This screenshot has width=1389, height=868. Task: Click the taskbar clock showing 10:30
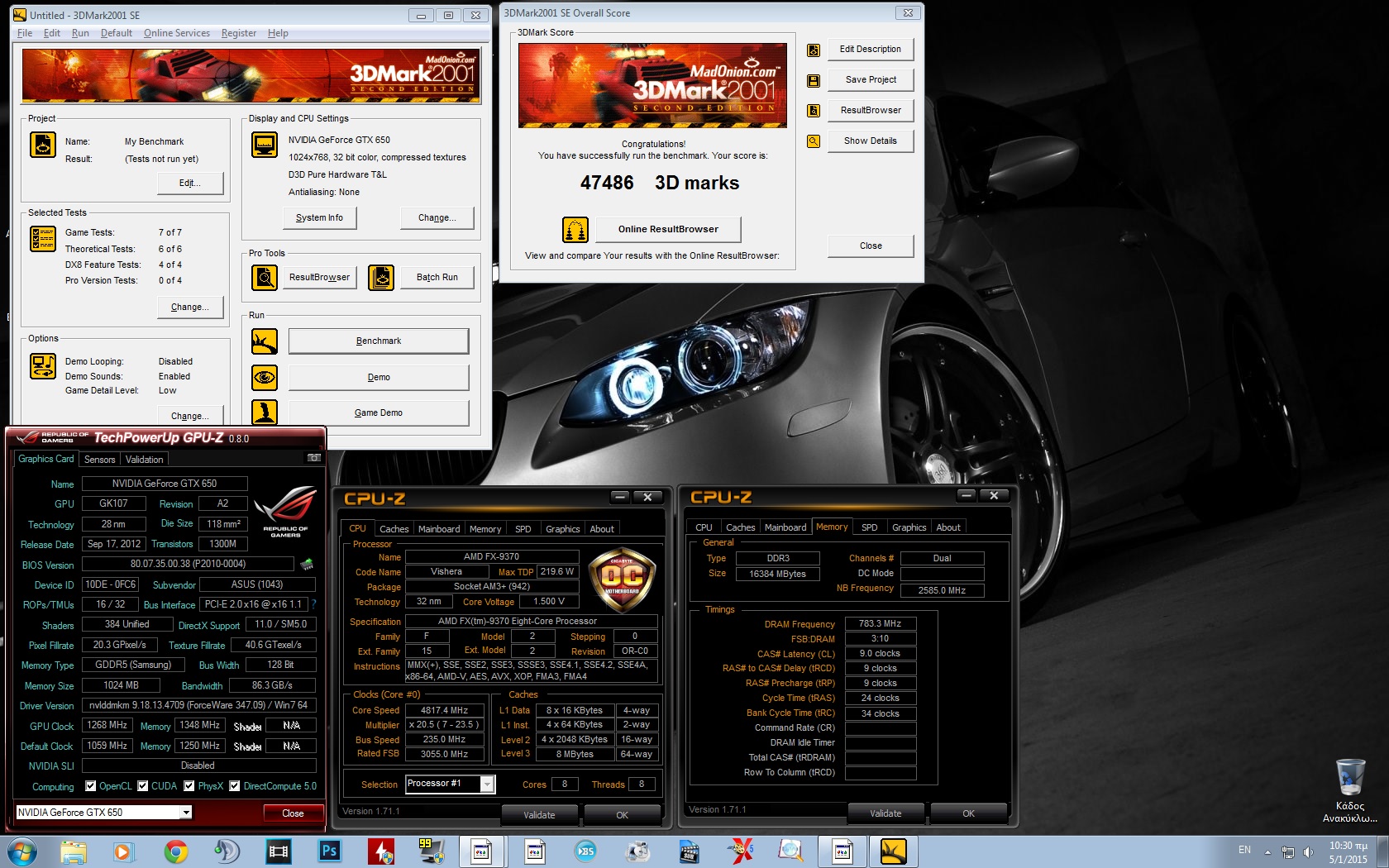coord(1348,852)
